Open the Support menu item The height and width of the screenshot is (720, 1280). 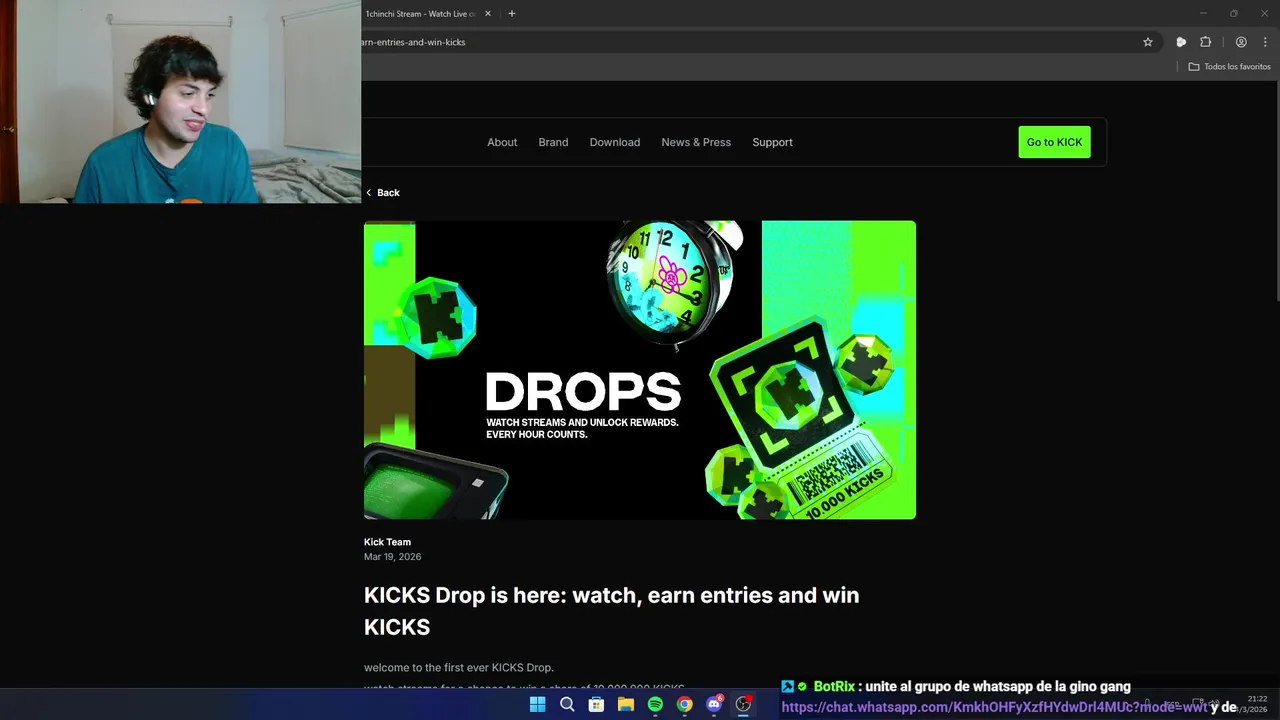[x=772, y=142]
